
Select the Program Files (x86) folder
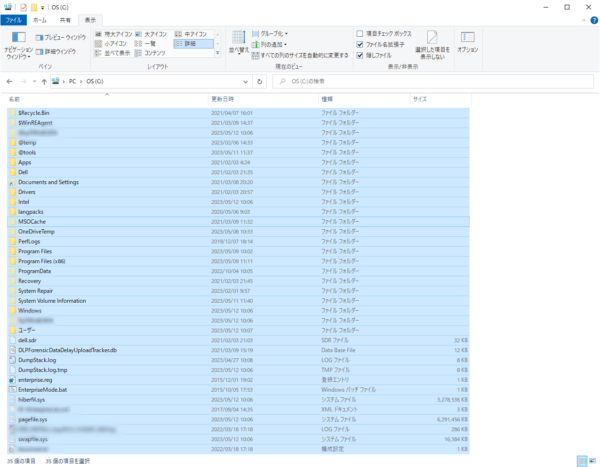[x=238, y=261]
